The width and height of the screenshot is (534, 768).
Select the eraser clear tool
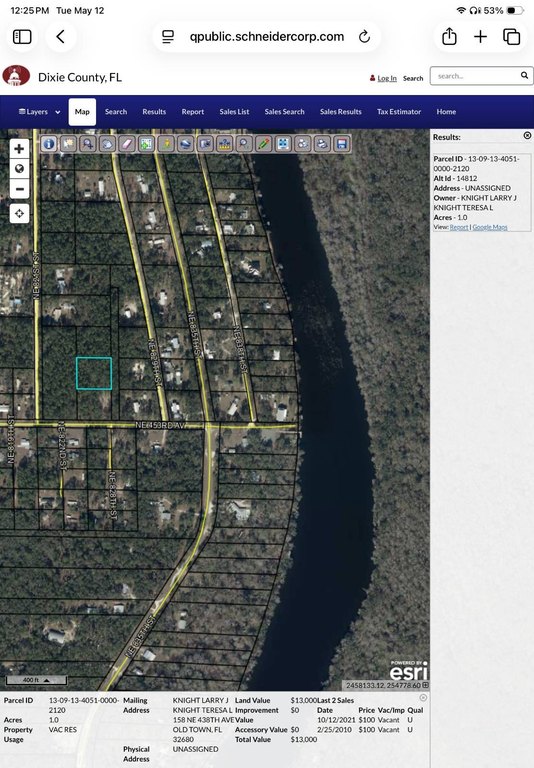click(x=127, y=144)
